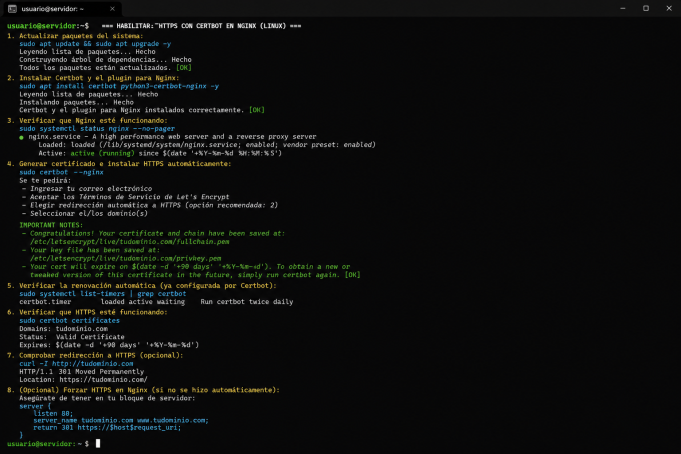The width and height of the screenshot is (681, 454).
Task: Maximize the terminal window
Action: [x=646, y=8]
